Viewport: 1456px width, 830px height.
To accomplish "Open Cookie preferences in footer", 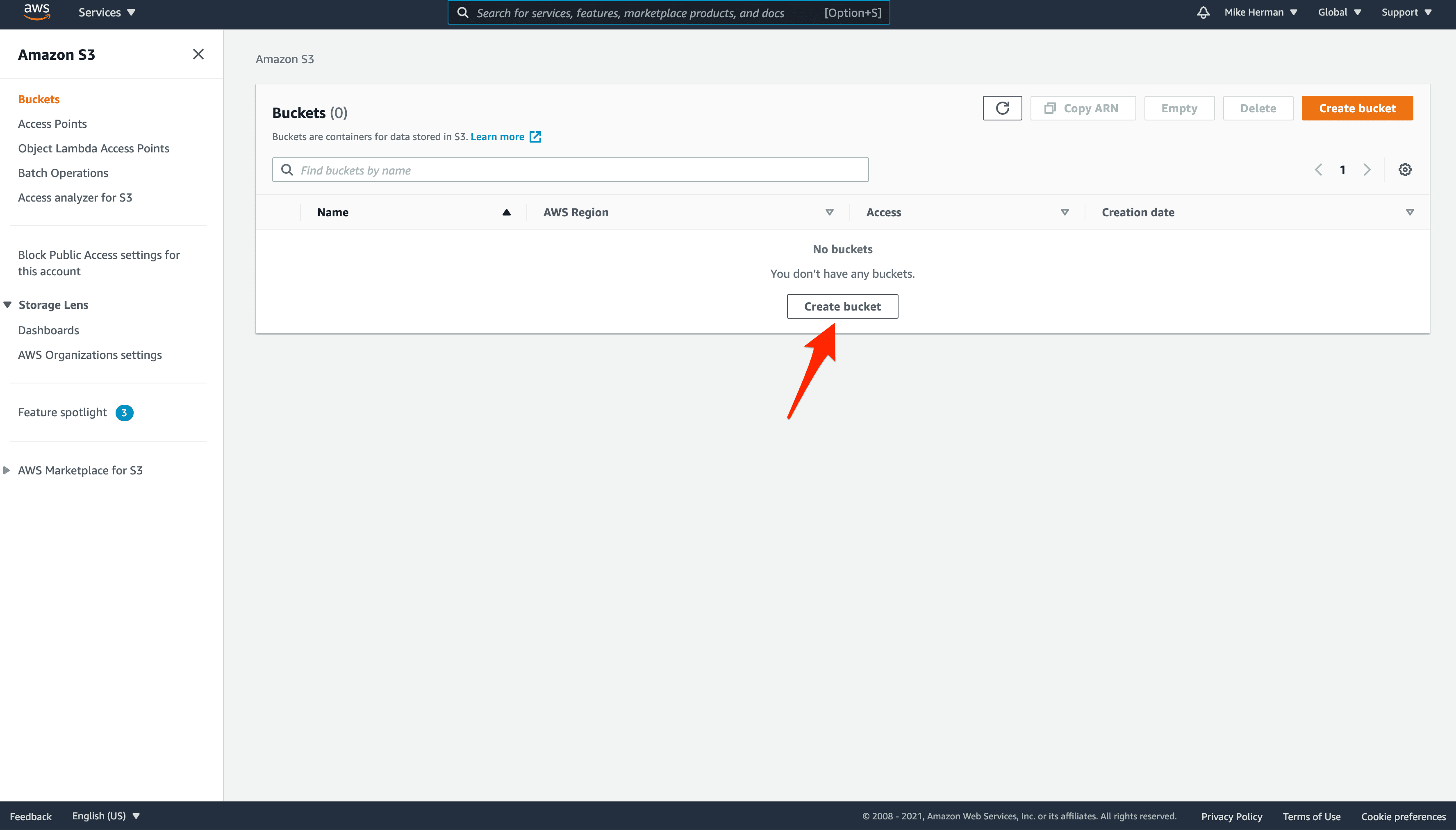I will point(1403,816).
